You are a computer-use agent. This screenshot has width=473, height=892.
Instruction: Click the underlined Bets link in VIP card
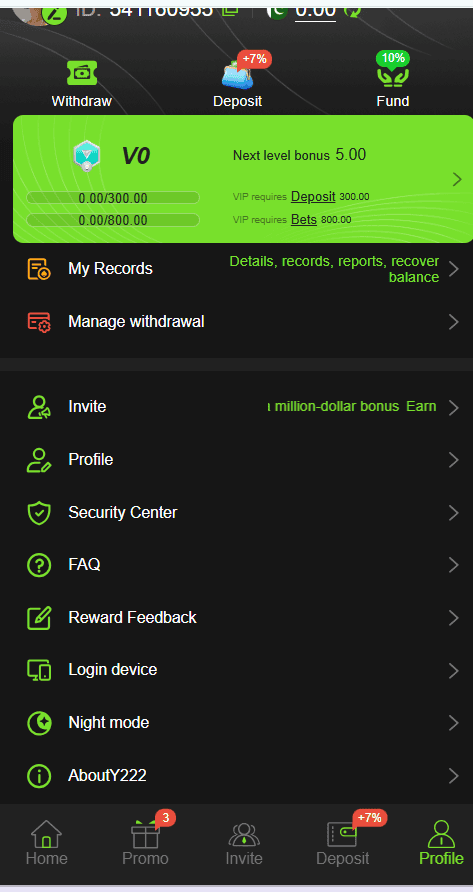[x=304, y=219]
